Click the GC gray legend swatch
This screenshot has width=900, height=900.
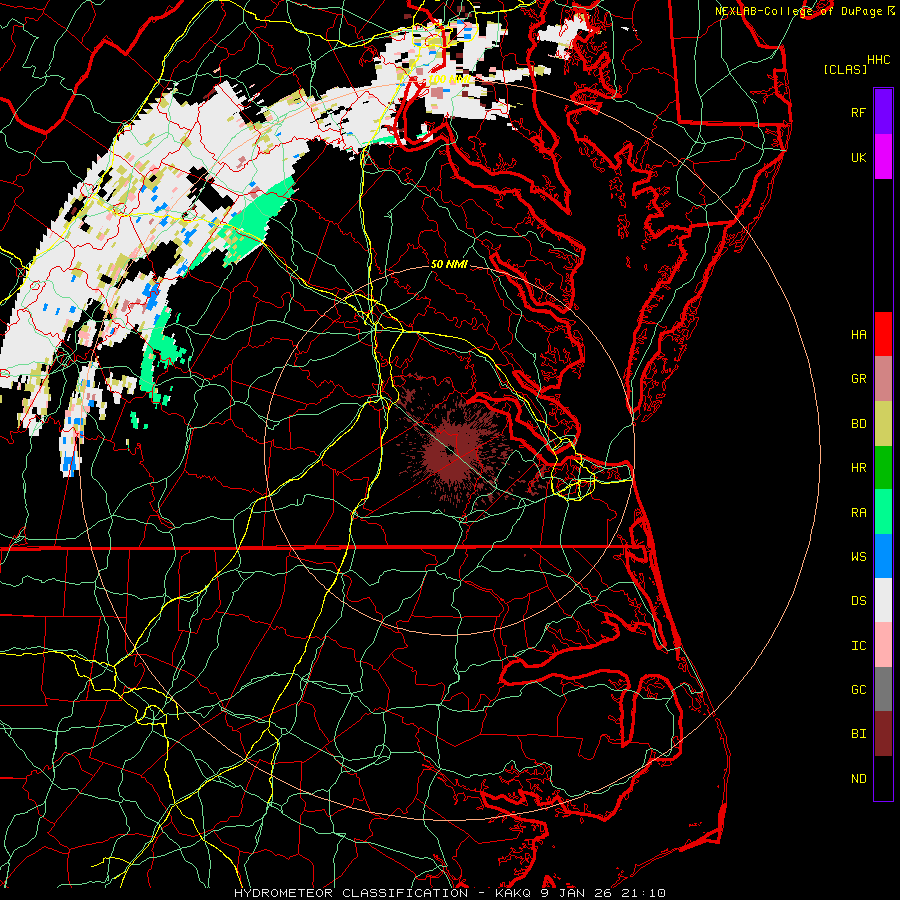click(883, 689)
